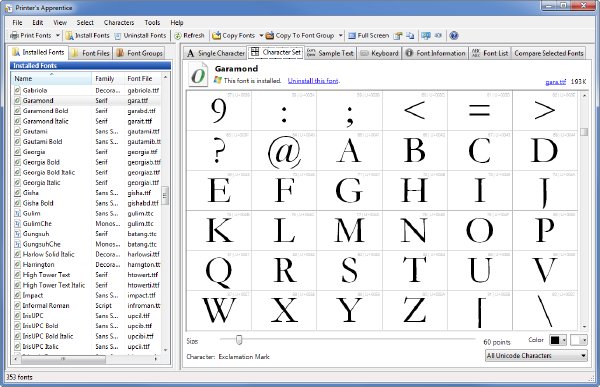The image size is (600, 387).
Task: Select Garamond Italic font row
Action: click(86, 121)
